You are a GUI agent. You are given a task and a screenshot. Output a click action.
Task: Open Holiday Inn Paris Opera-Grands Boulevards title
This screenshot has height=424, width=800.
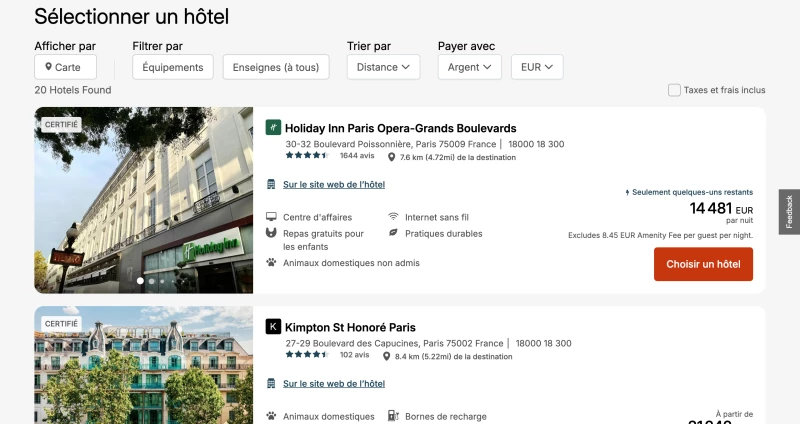point(401,128)
